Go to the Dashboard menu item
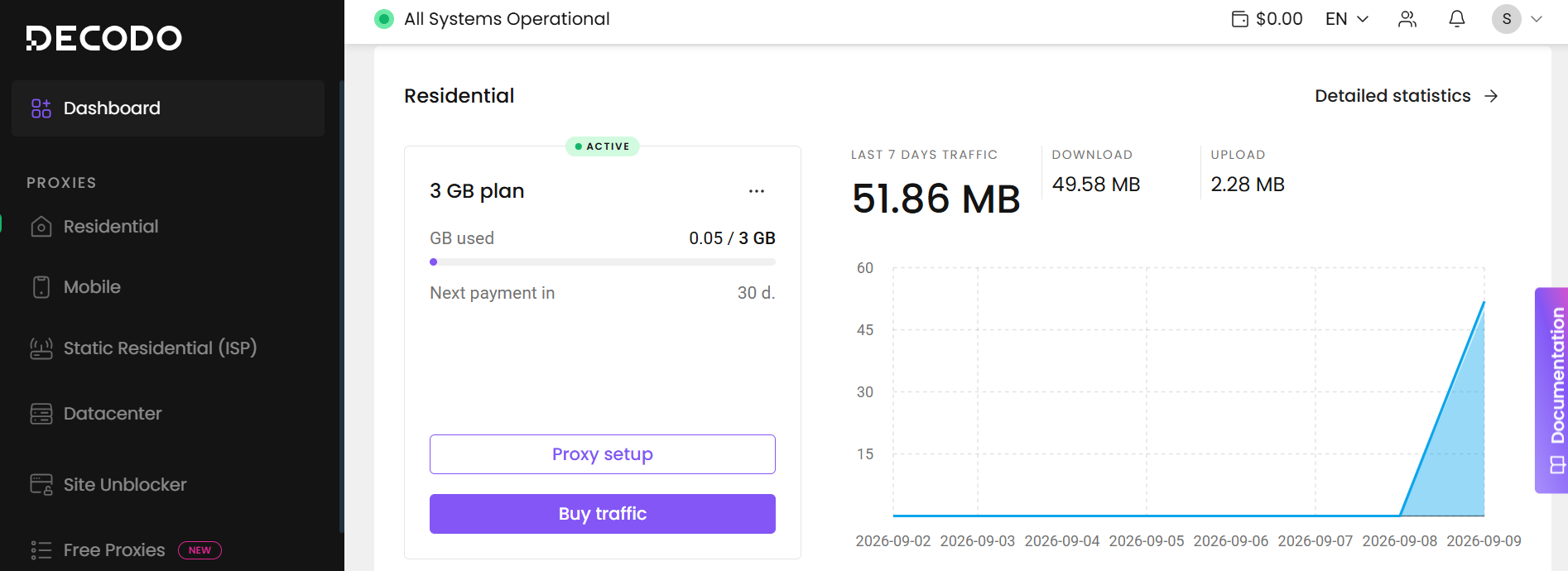The width and height of the screenshot is (1568, 571). 168,108
